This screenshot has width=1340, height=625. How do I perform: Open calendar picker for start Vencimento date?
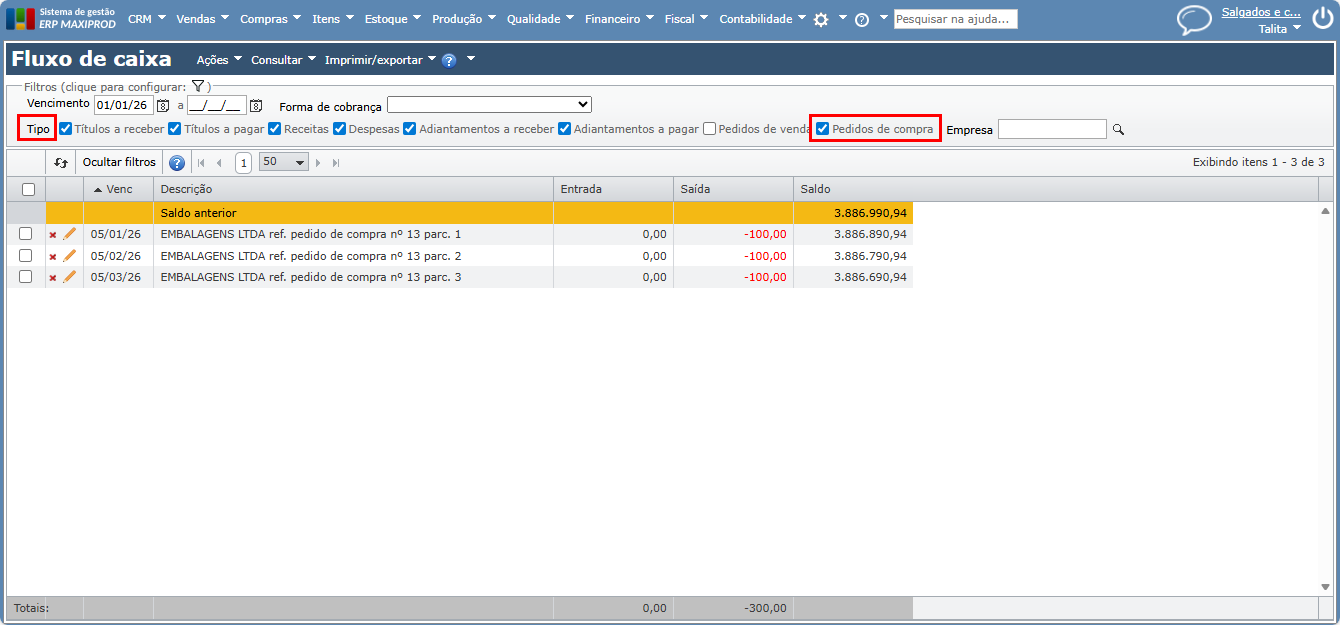[163, 105]
